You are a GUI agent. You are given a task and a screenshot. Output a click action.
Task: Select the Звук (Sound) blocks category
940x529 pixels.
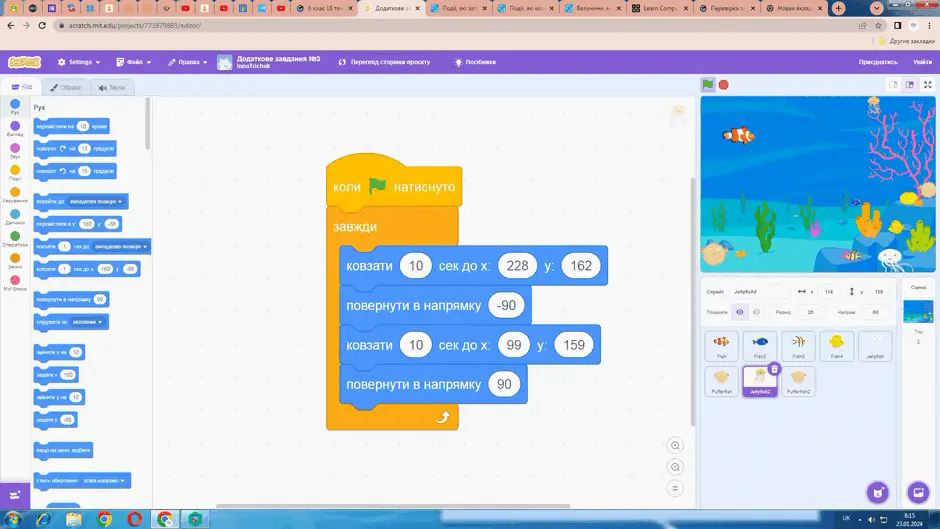15,151
